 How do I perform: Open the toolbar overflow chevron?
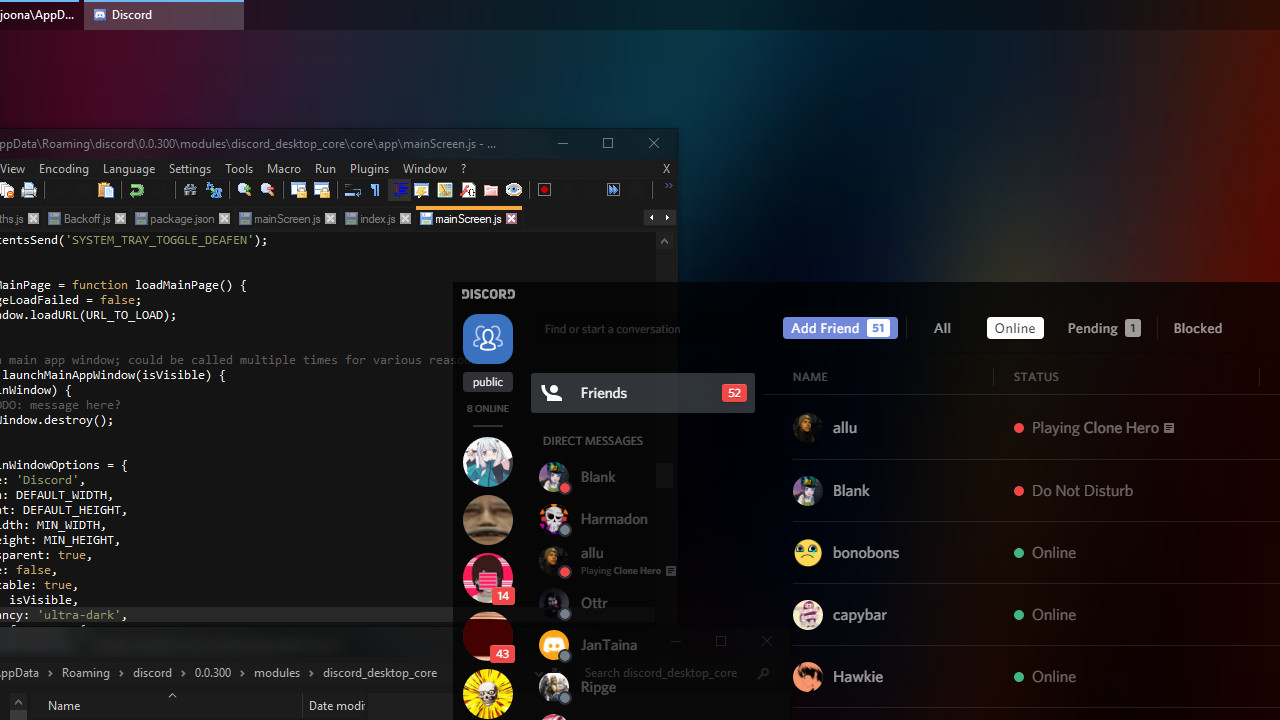coord(668,186)
